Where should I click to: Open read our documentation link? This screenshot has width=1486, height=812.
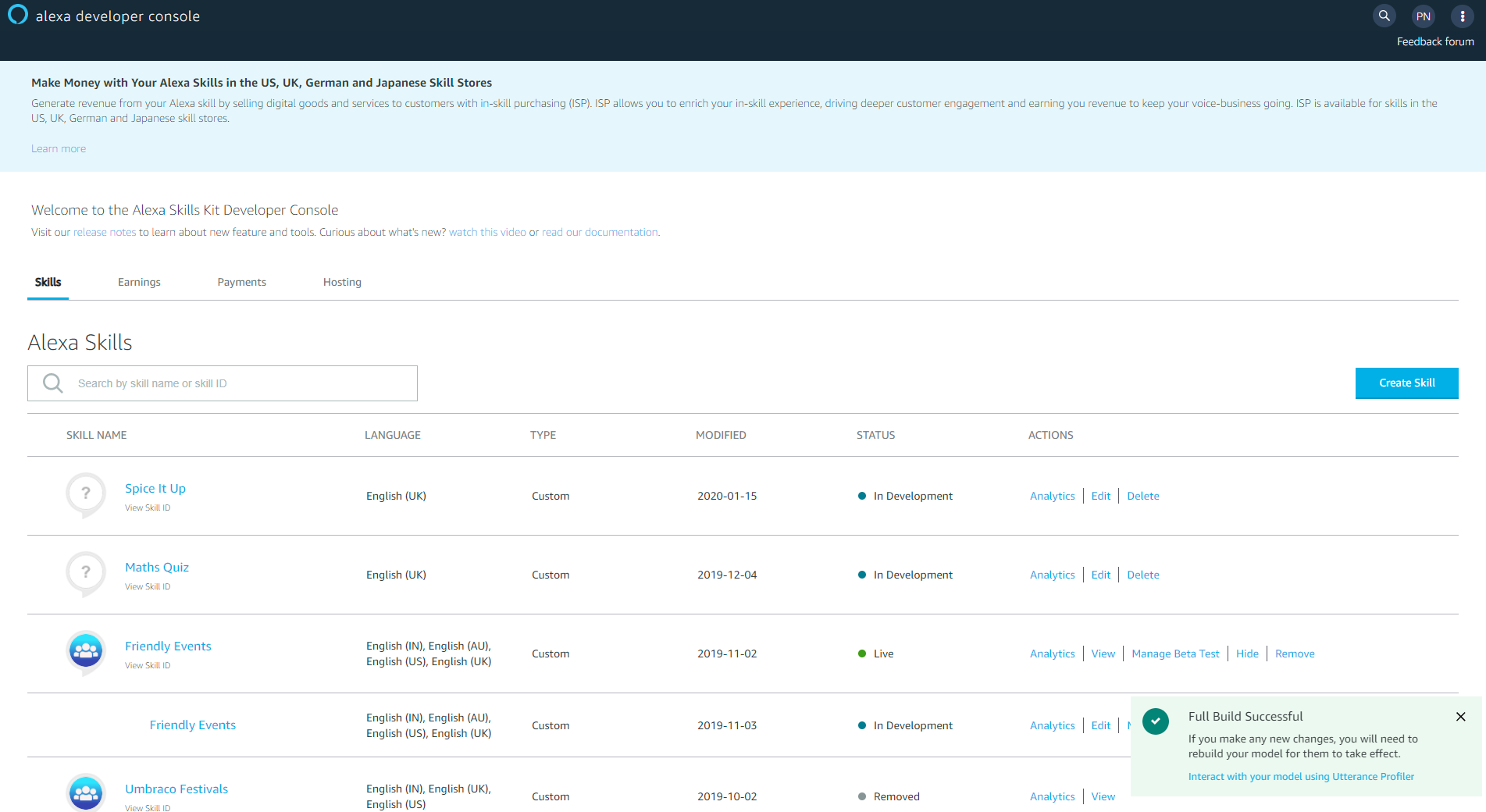point(600,232)
